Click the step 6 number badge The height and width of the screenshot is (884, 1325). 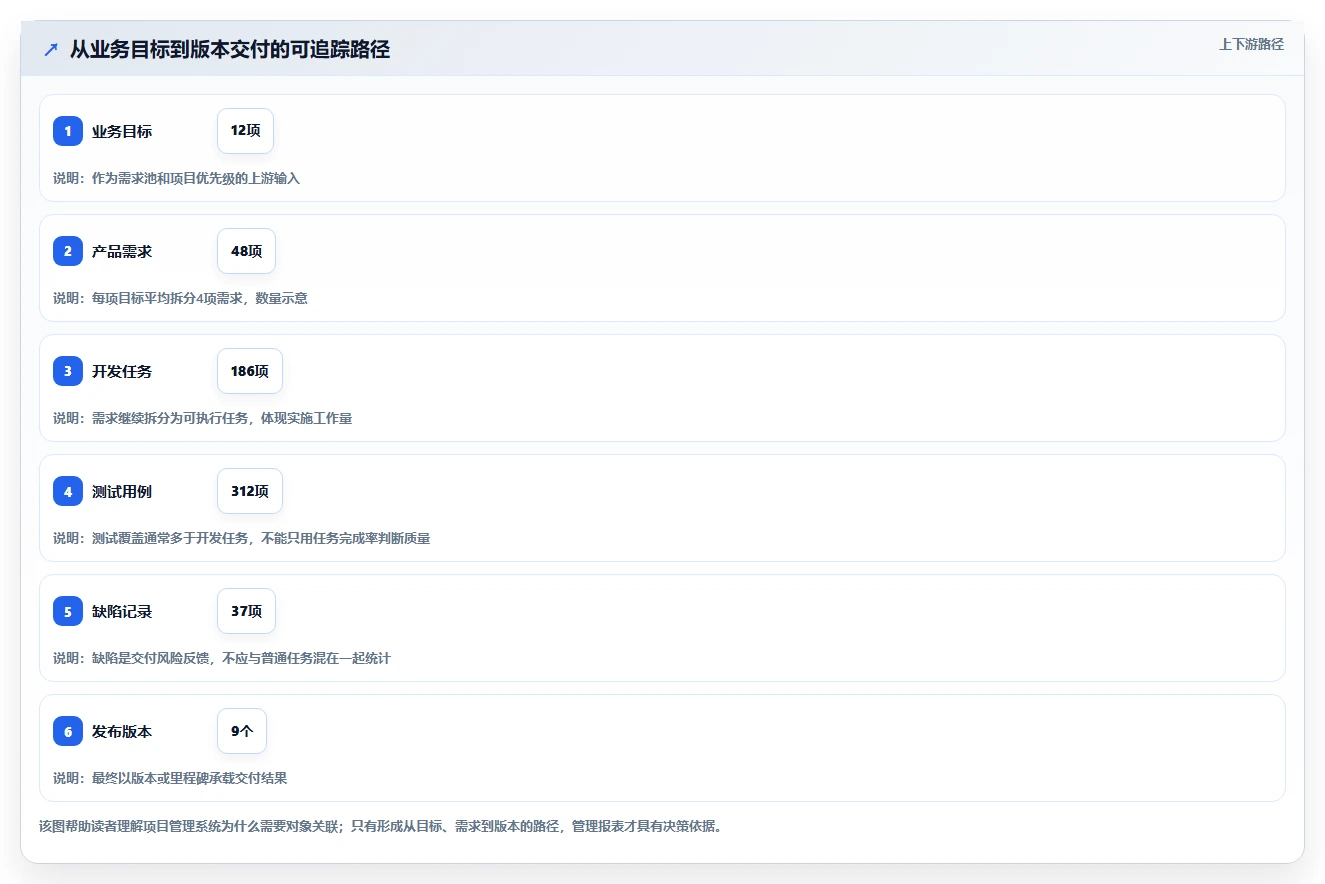(68, 731)
